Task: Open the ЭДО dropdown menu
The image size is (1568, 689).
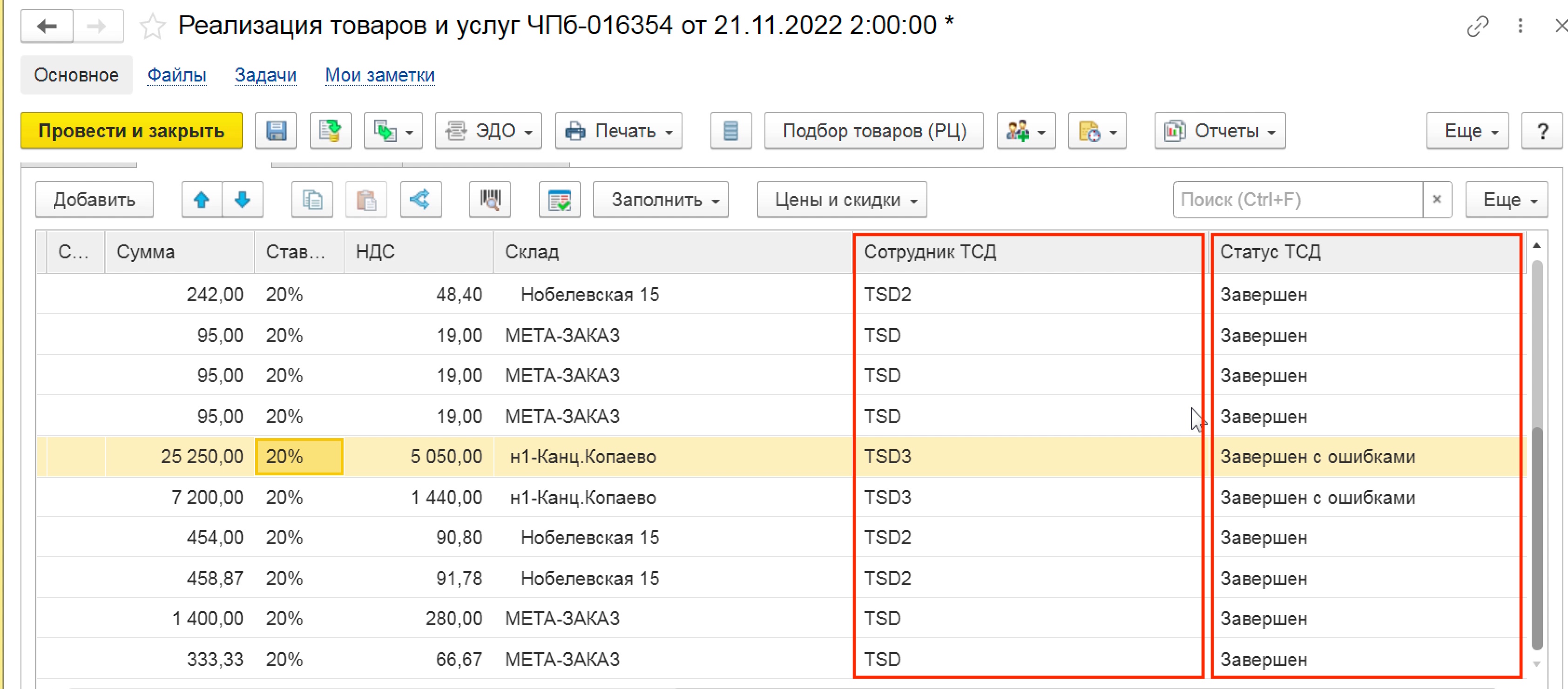Action: [x=488, y=131]
